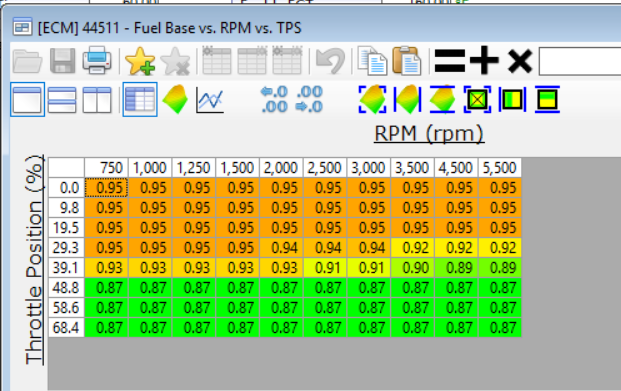Screen dimensions: 621x391
Task: Select the 2,500 RPM column header
Action: coord(325,168)
